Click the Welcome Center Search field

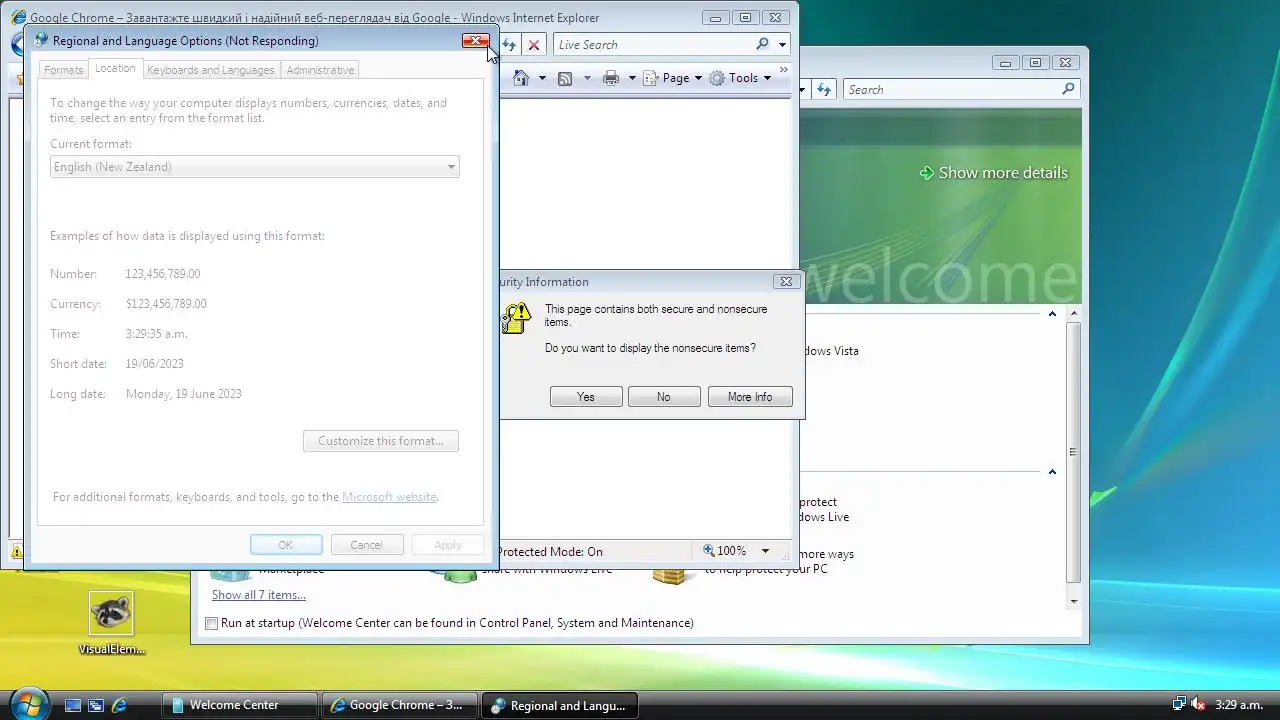(x=952, y=90)
